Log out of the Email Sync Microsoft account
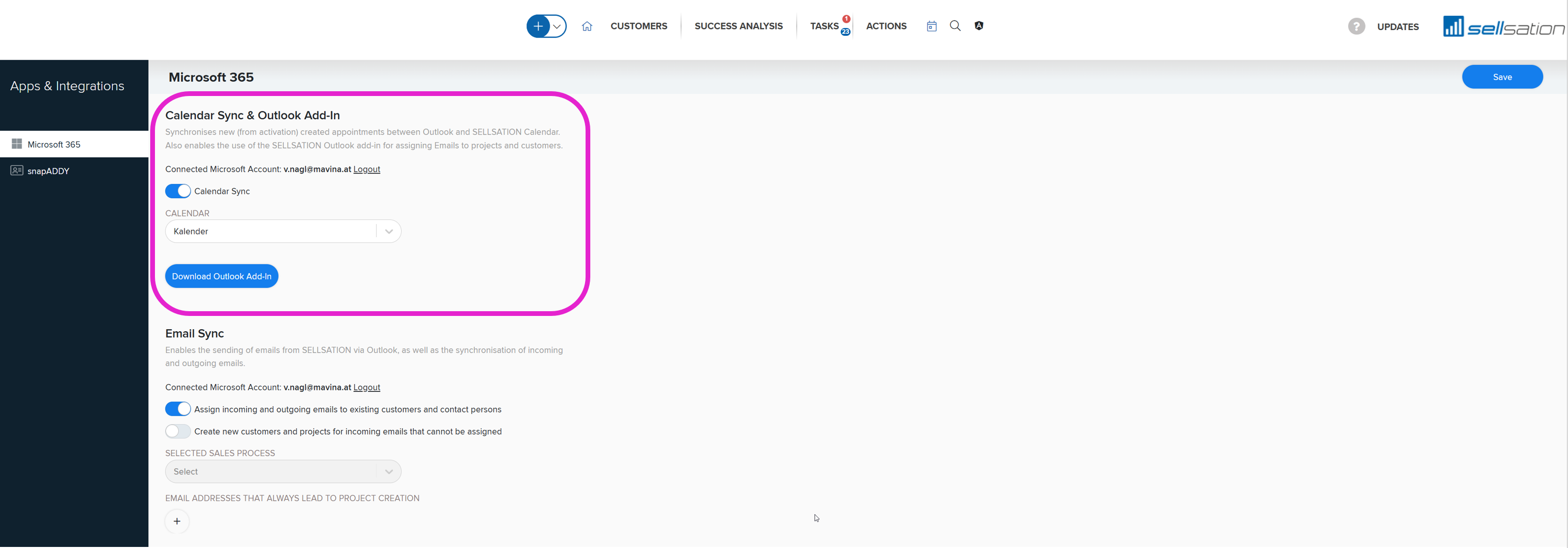1568x548 pixels. click(x=366, y=387)
